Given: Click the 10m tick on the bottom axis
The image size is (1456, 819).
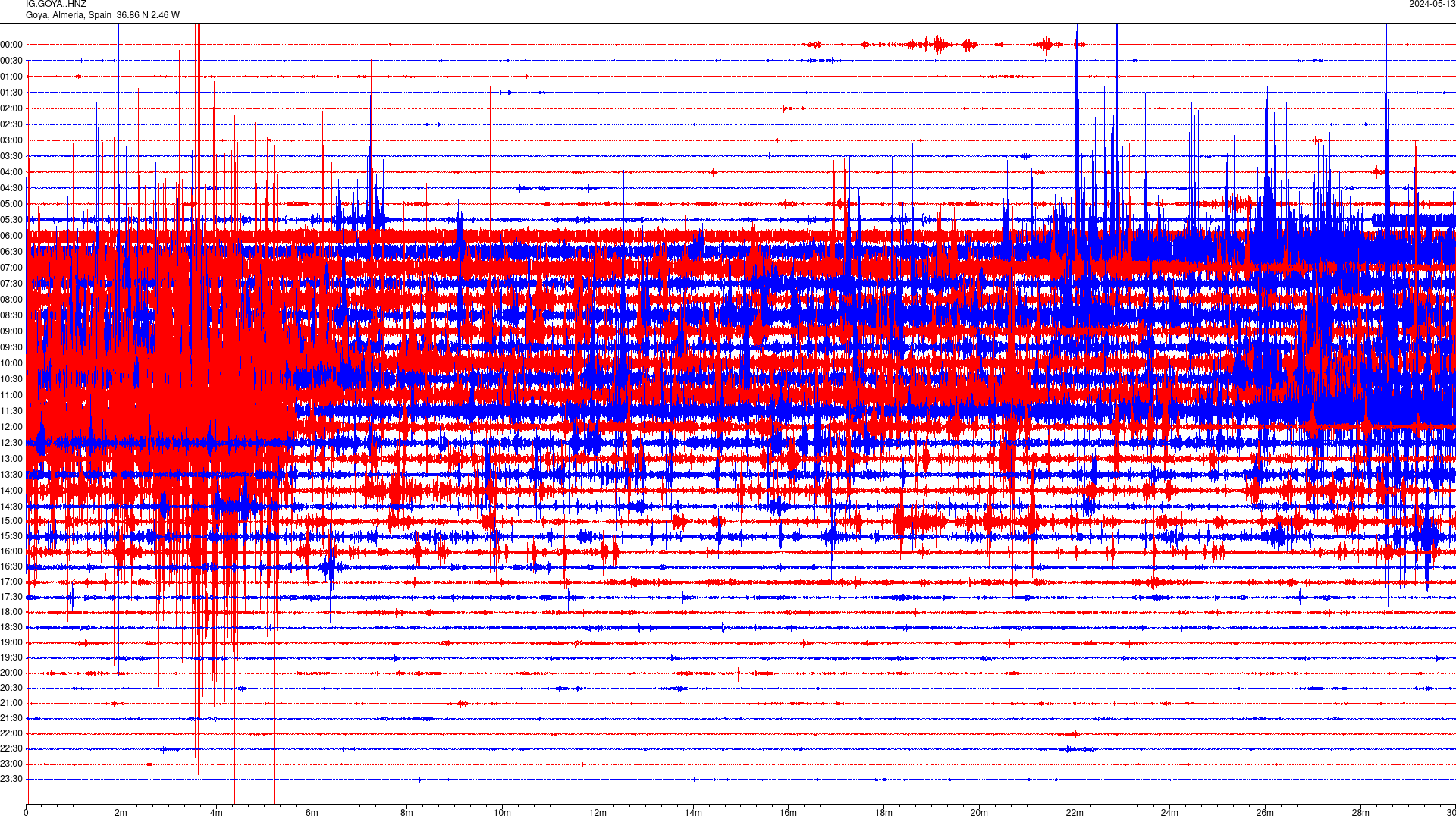Looking at the screenshot, I should [x=502, y=813].
